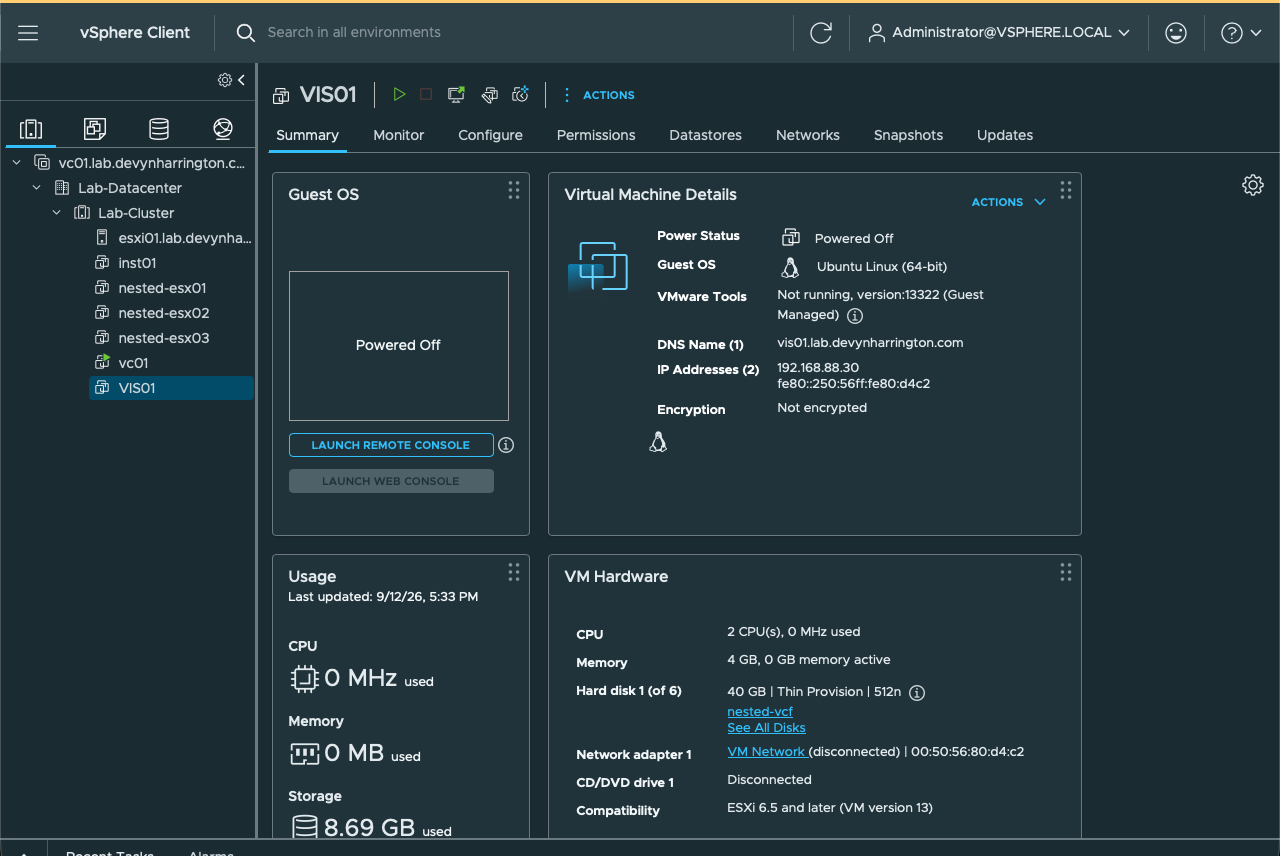Power on VIS01 with green play icon
Image resolution: width=1280 pixels, height=856 pixels.
[399, 94]
